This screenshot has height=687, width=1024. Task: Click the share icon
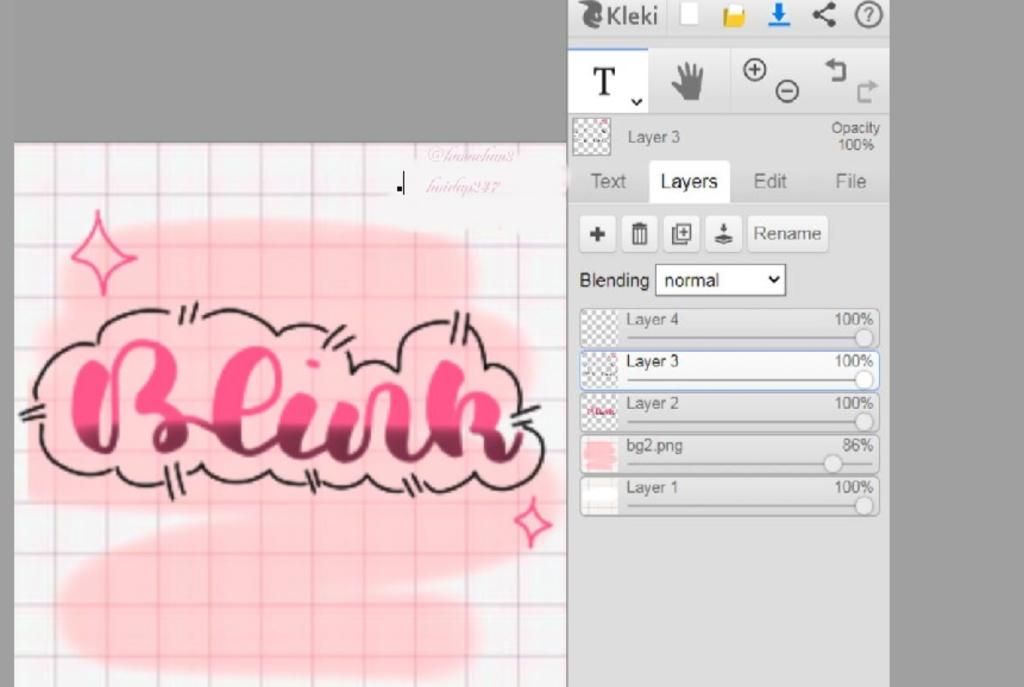point(824,14)
